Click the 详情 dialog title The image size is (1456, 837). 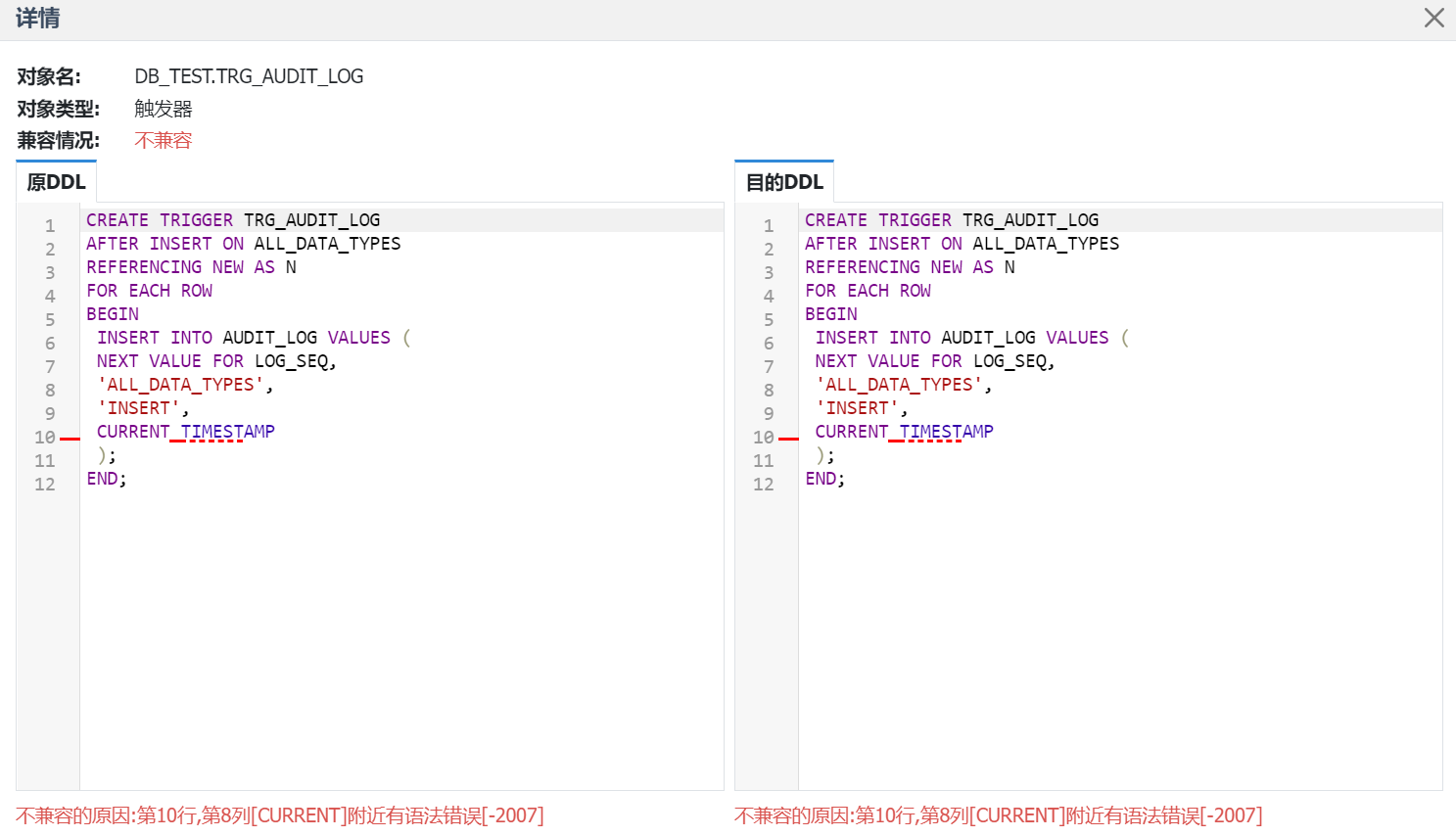(37, 19)
